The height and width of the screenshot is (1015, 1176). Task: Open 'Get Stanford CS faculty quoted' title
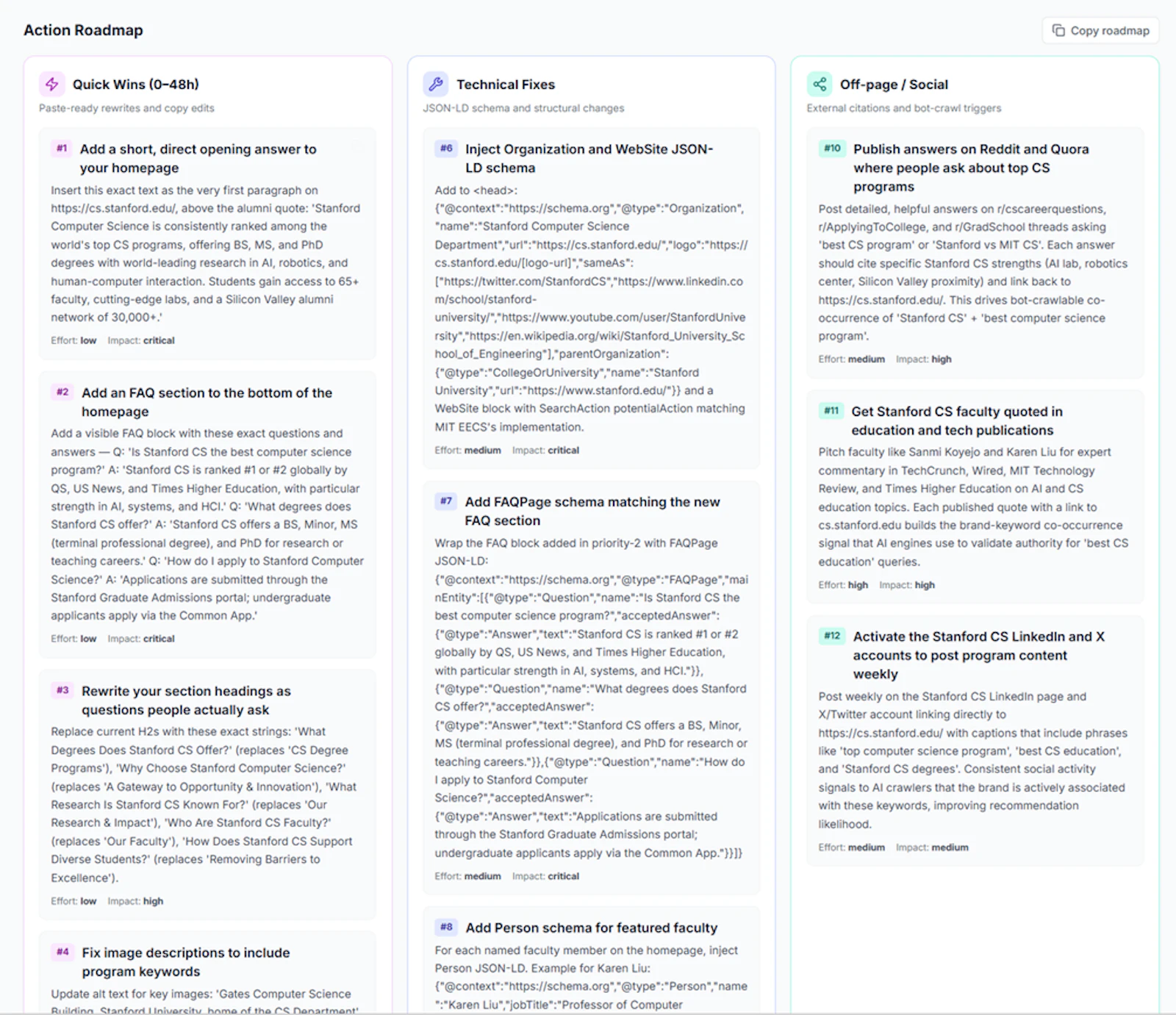[957, 420]
